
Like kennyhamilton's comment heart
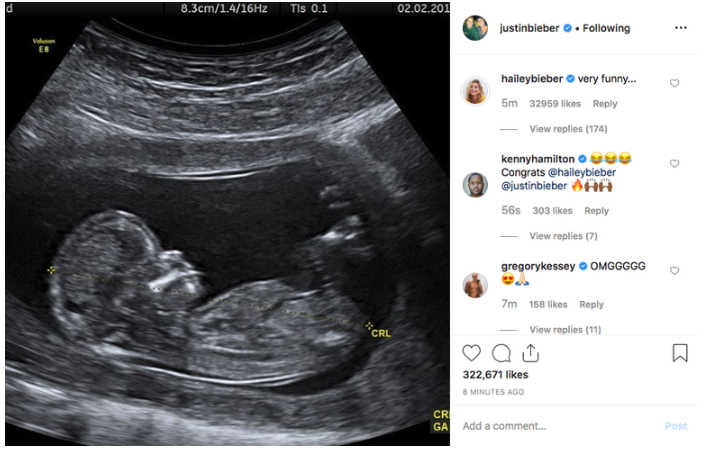674,163
